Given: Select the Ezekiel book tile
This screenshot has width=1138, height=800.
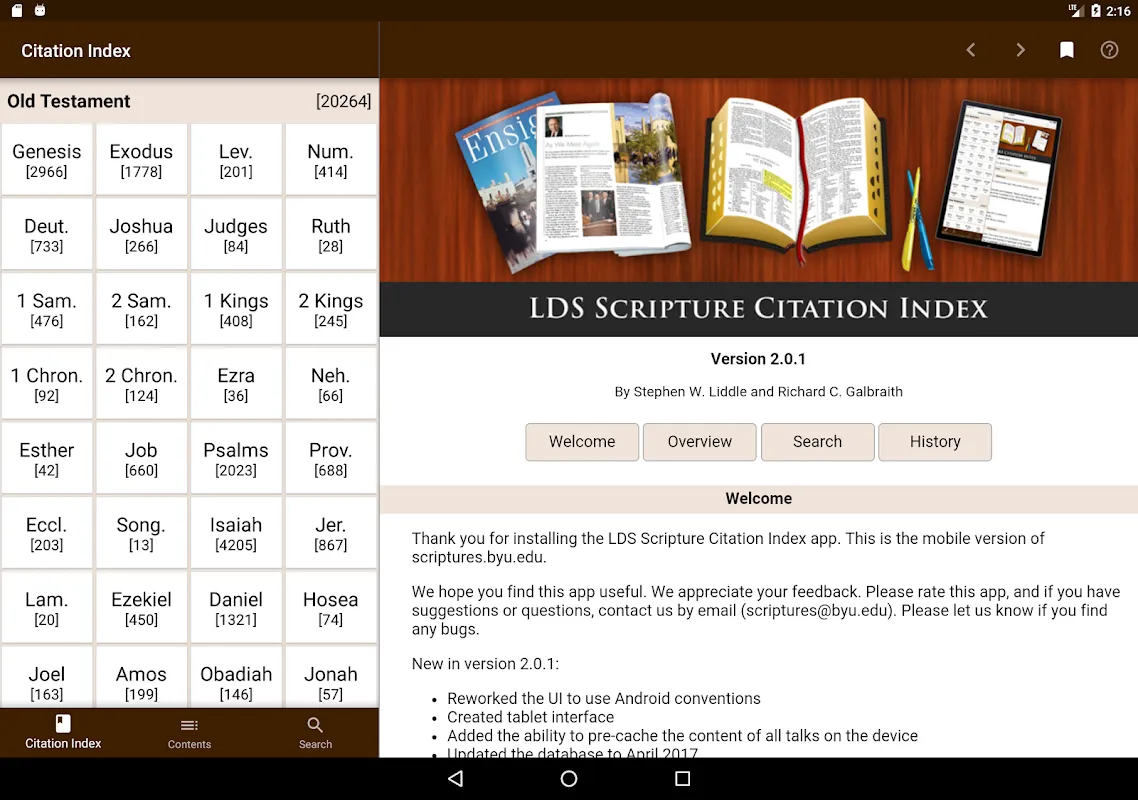Looking at the screenshot, I should coord(142,608).
